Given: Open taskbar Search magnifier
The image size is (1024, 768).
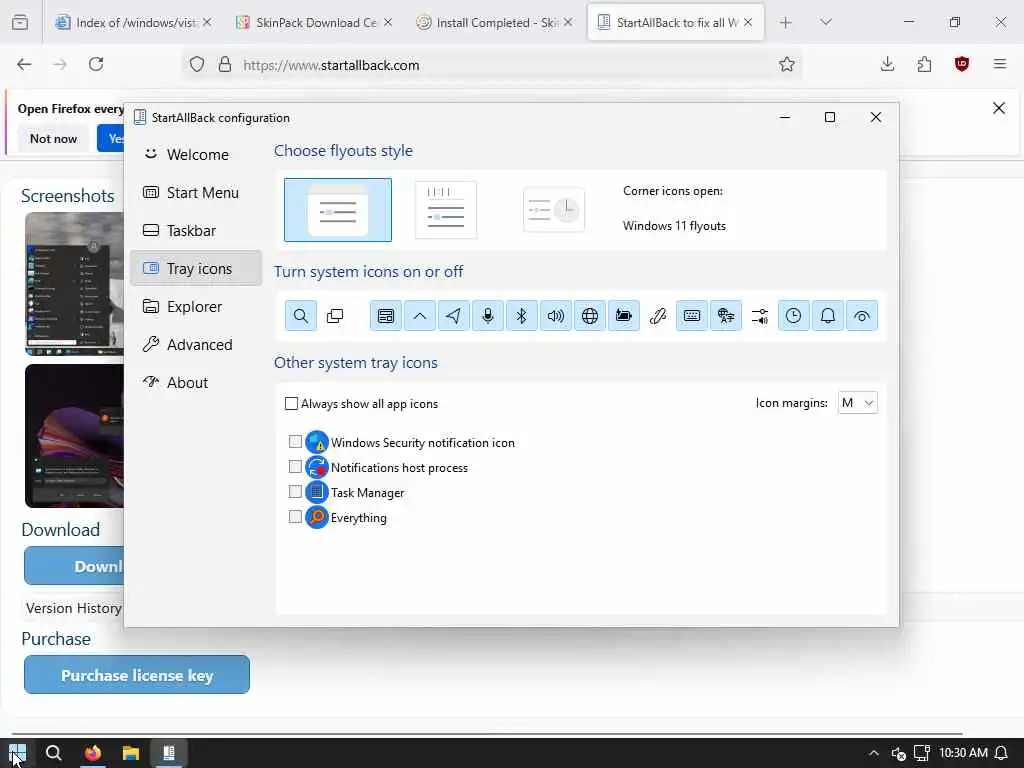Looking at the screenshot, I should pos(54,753).
